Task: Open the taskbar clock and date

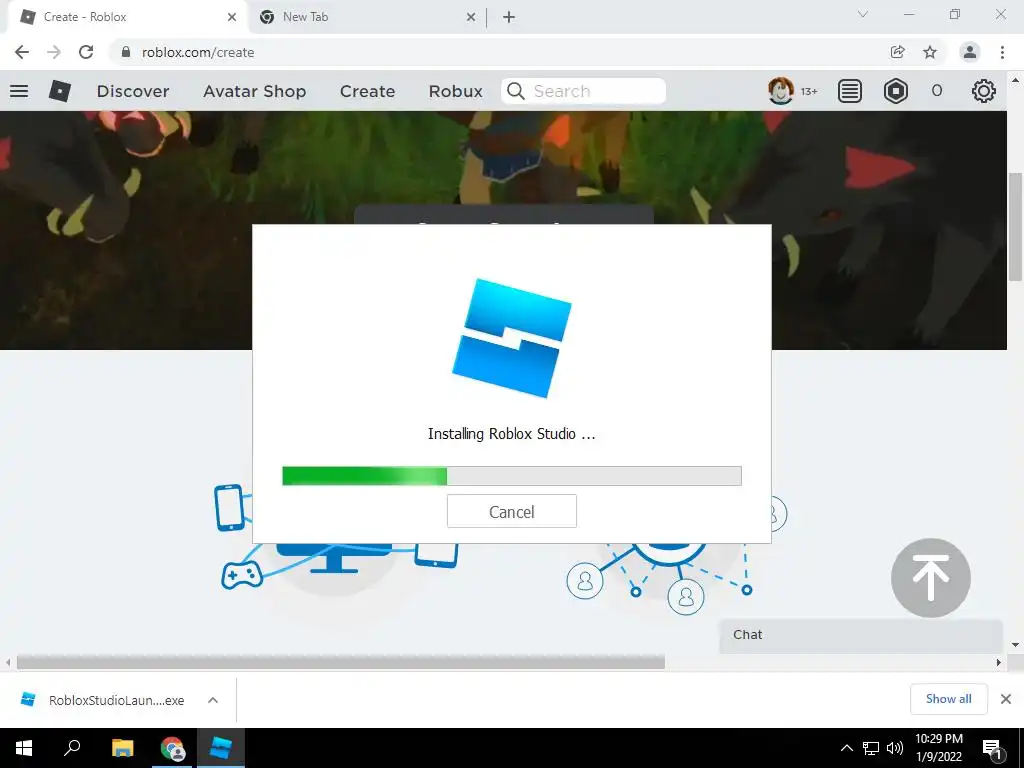Action: pos(938,748)
